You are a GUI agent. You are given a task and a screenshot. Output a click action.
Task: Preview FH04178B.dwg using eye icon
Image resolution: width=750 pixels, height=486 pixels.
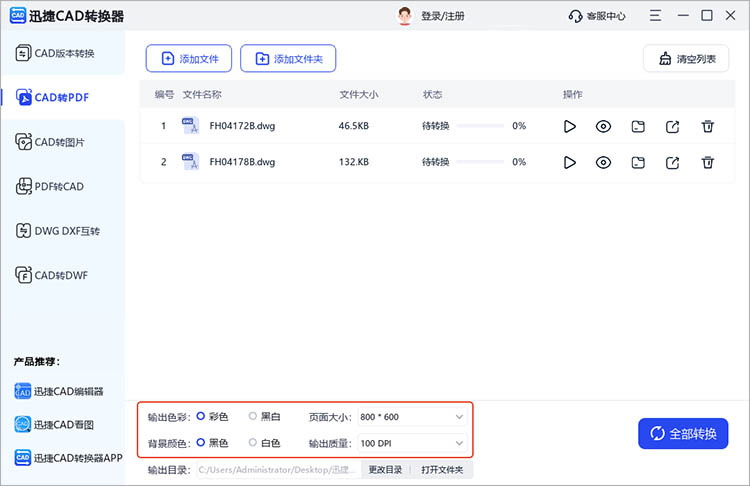pos(603,163)
